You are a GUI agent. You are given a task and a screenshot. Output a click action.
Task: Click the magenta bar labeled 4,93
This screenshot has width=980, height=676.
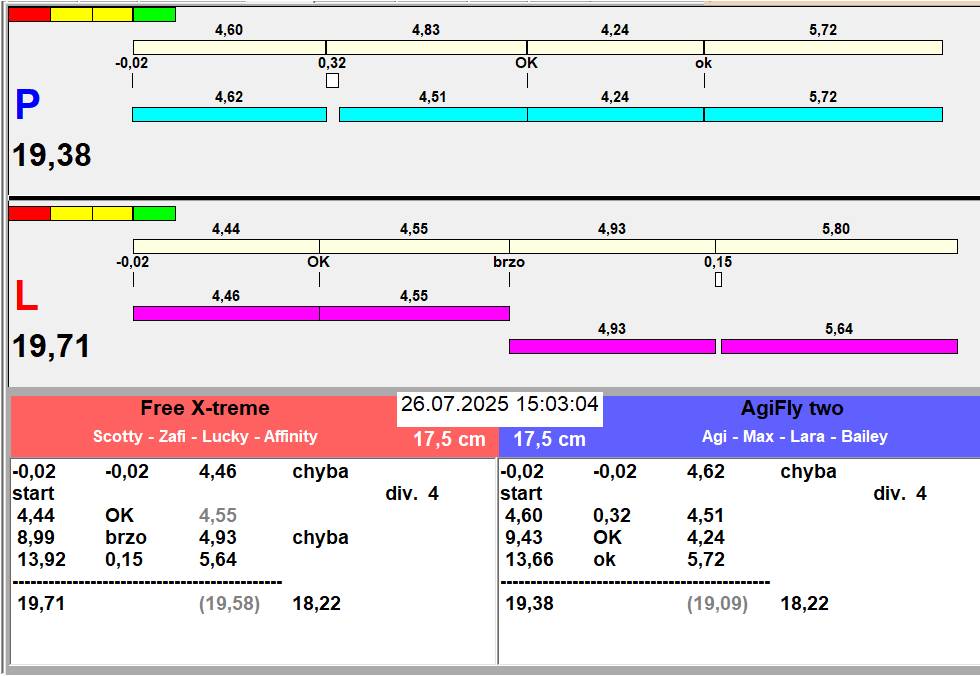point(612,346)
